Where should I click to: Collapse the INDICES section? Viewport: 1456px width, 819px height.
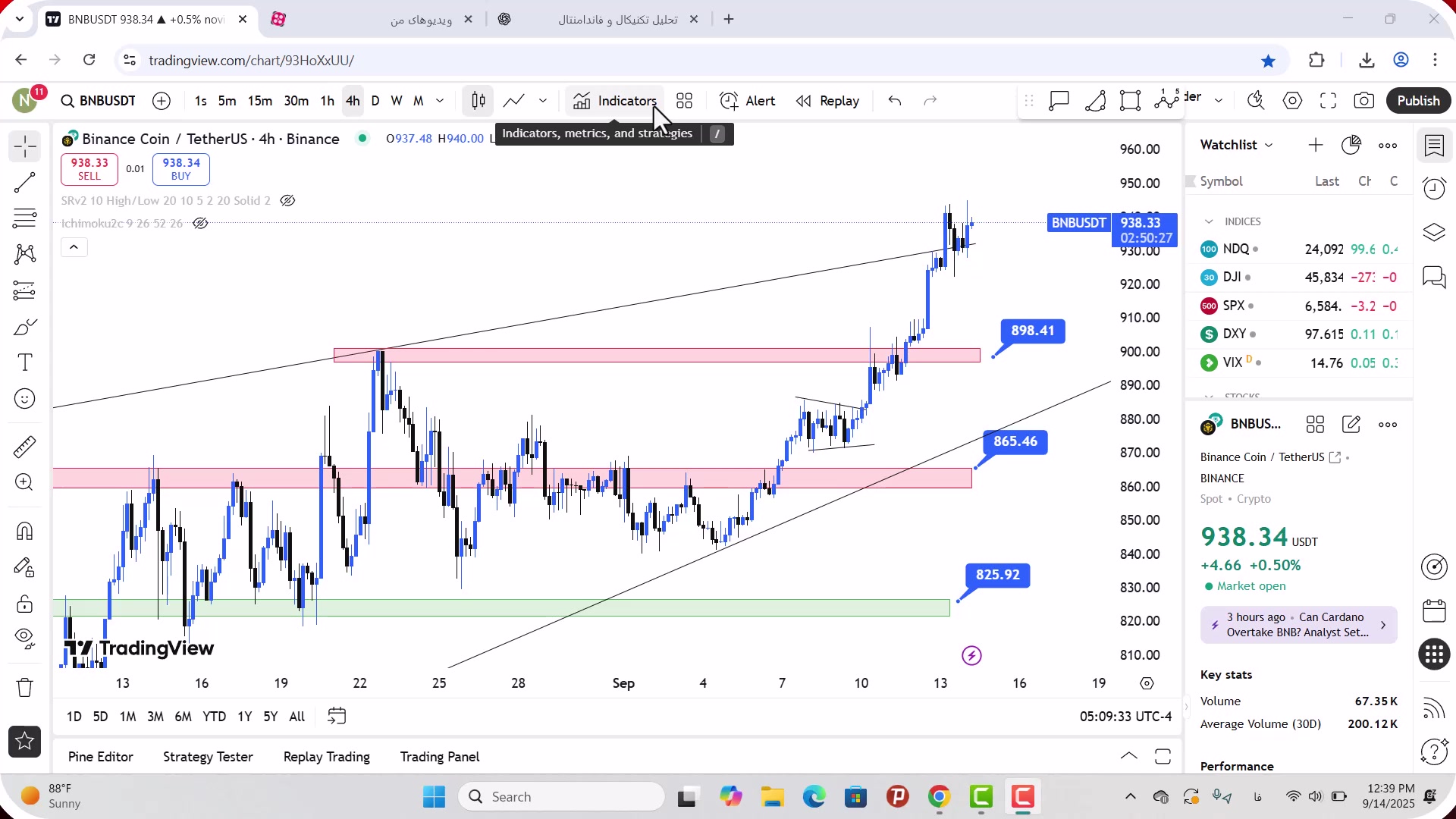(x=1209, y=221)
